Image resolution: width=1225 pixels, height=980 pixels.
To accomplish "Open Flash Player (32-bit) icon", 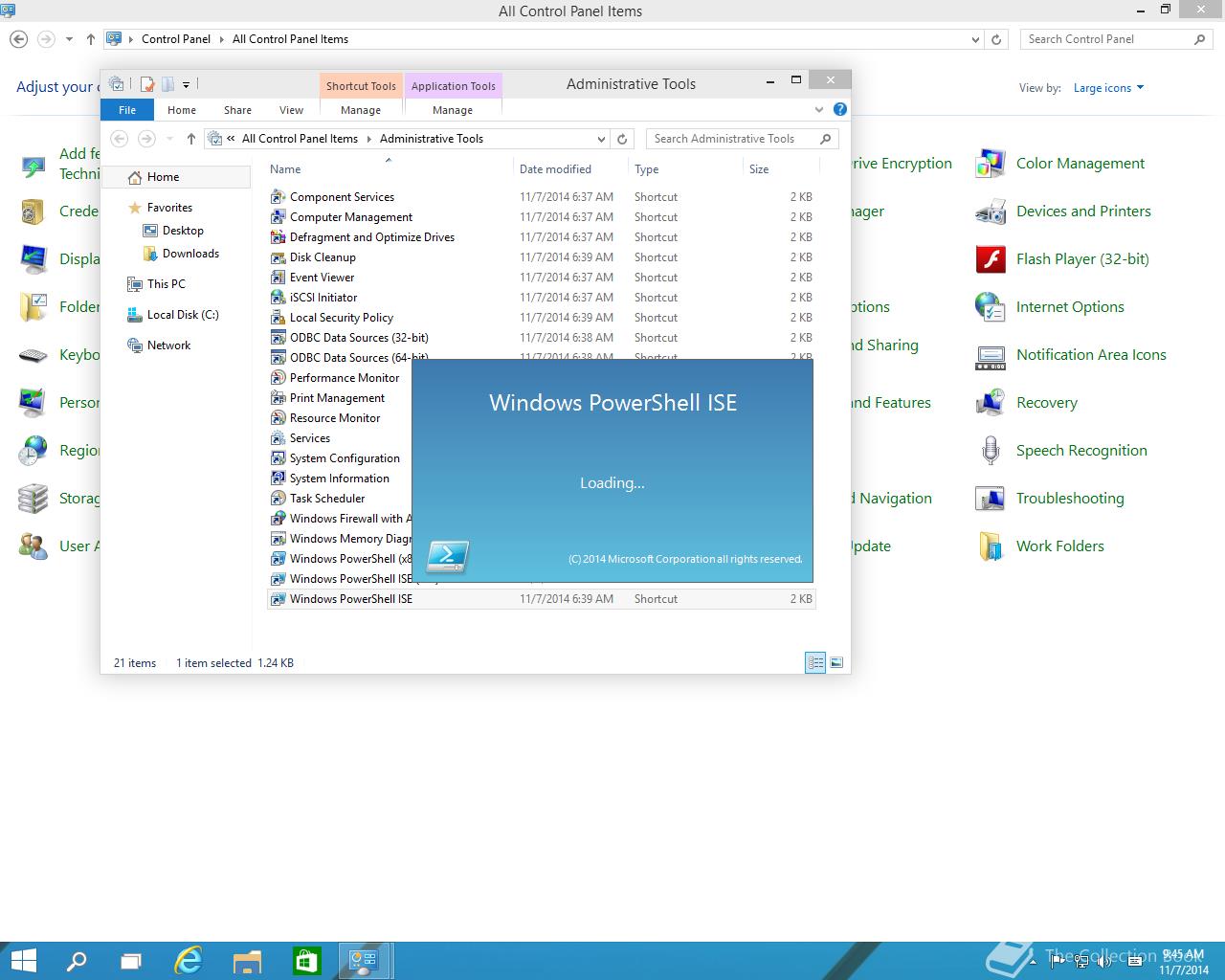I will (x=991, y=259).
